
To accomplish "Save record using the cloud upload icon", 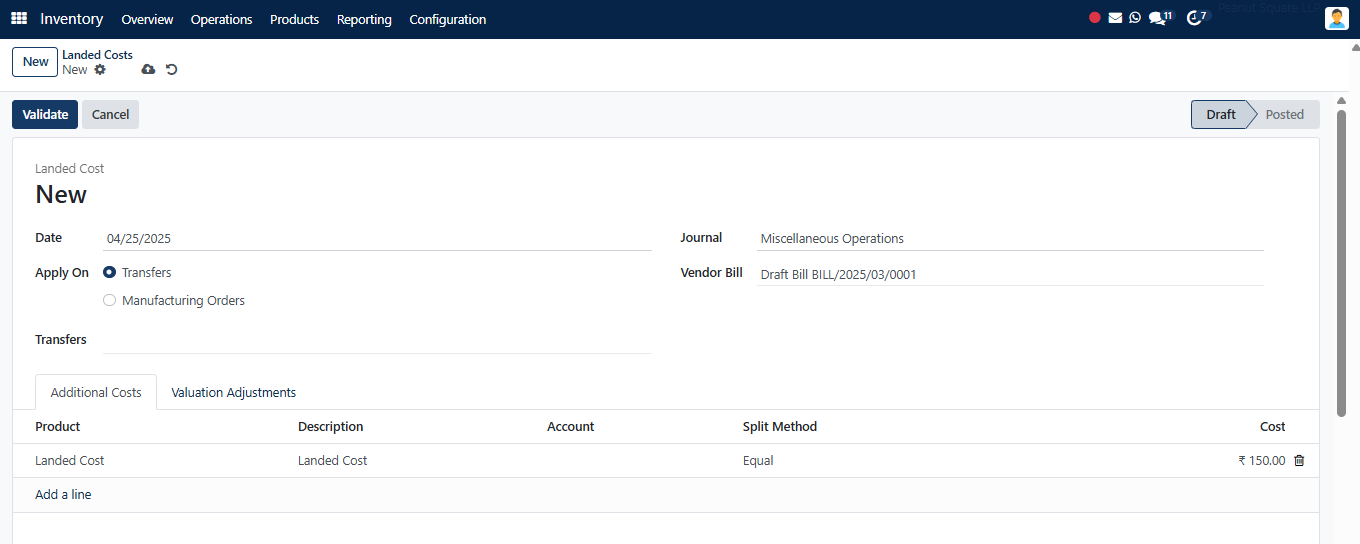I will pos(148,70).
